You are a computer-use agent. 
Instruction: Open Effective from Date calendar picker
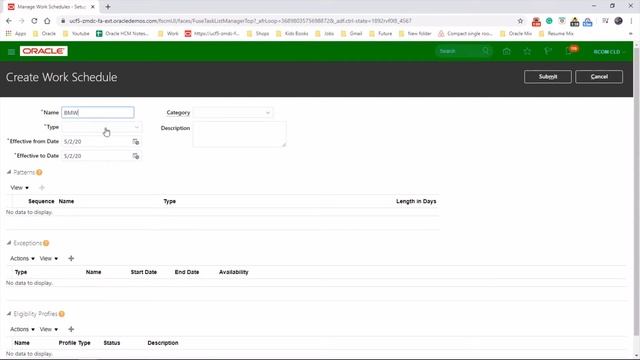tap(136, 142)
